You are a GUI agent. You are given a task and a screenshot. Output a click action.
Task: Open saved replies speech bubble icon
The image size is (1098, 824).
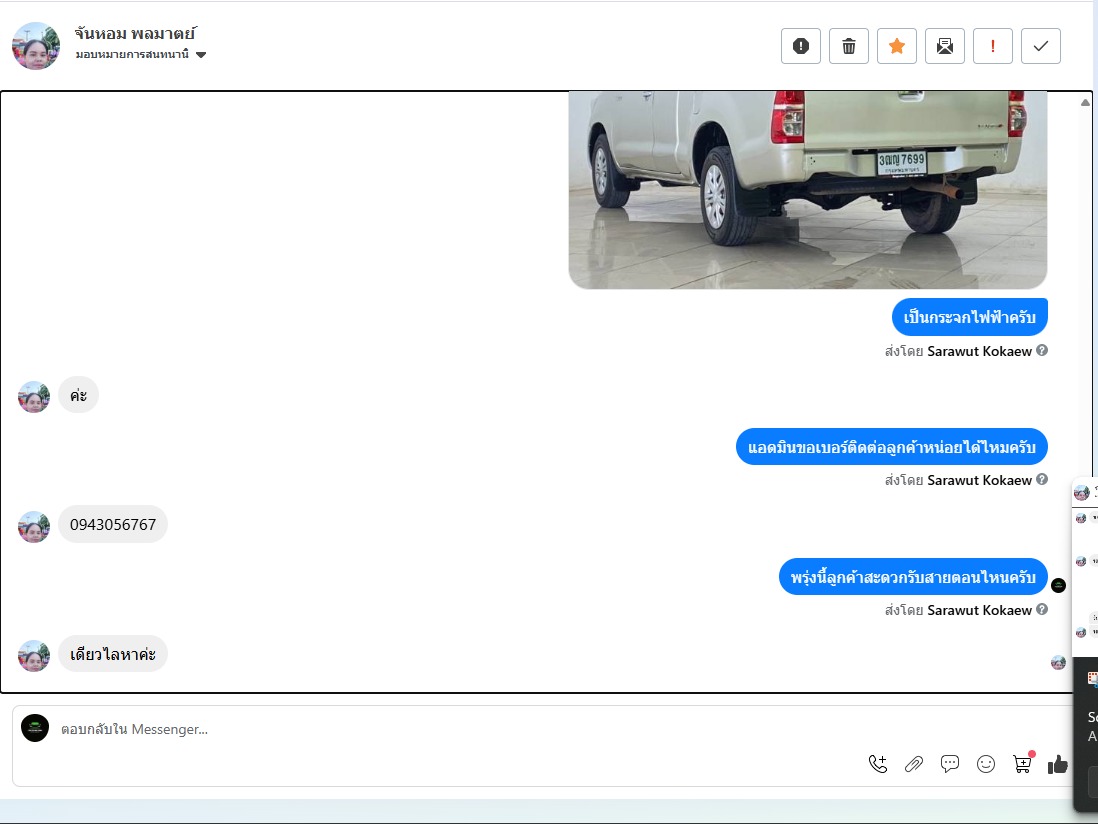pyautogui.click(x=950, y=764)
